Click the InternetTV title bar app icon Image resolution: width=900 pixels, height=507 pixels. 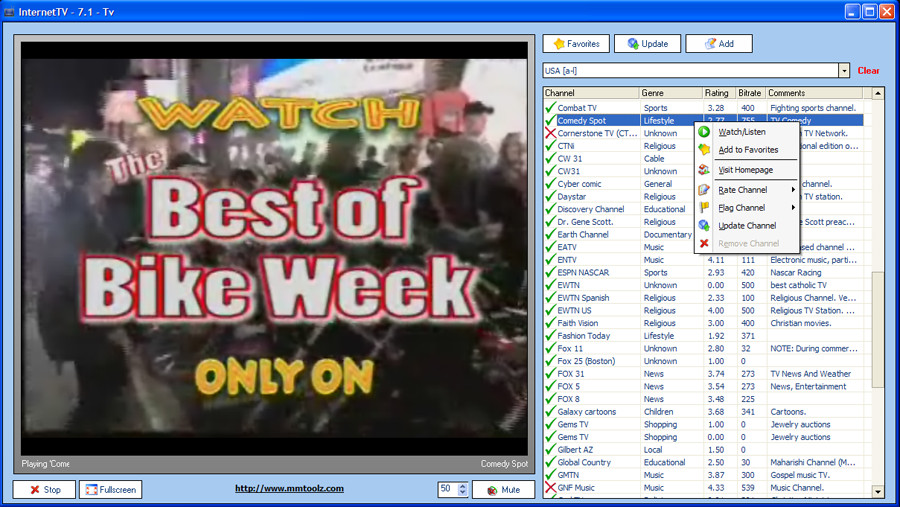coord(9,11)
